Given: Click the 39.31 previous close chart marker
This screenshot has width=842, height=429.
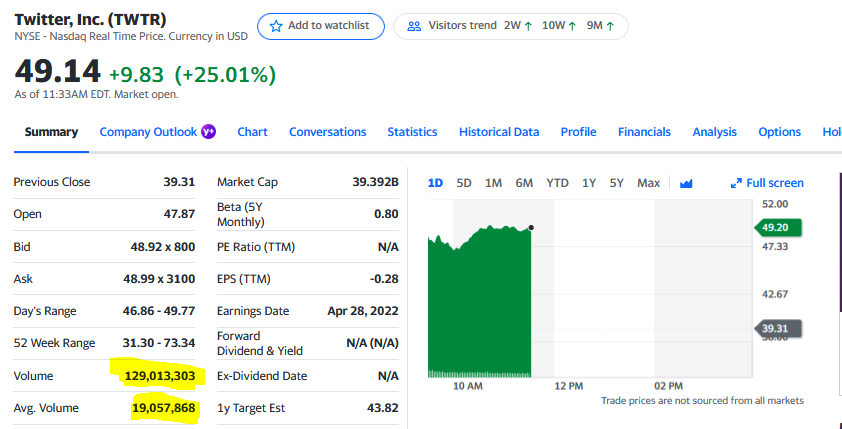Looking at the screenshot, I should 778,328.
